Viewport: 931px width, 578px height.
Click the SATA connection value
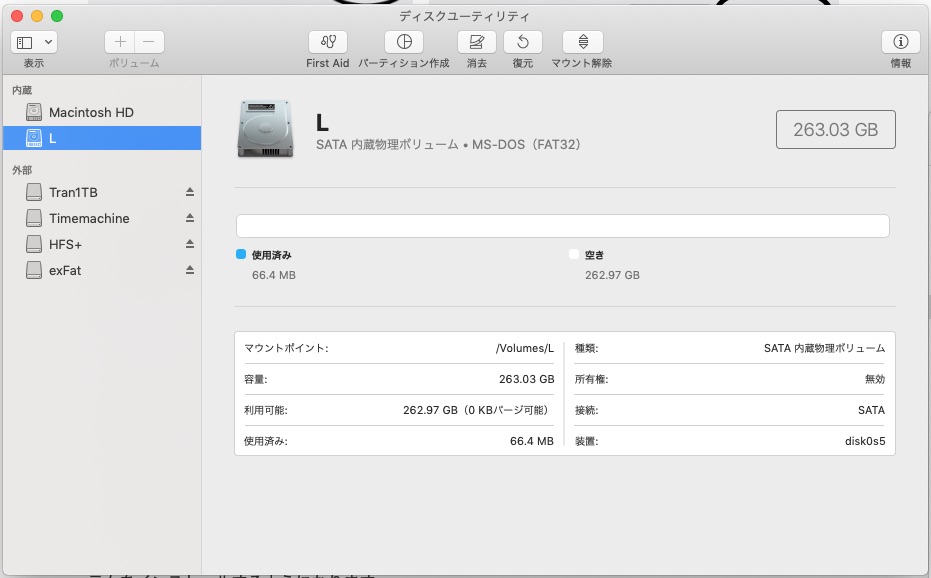871,410
